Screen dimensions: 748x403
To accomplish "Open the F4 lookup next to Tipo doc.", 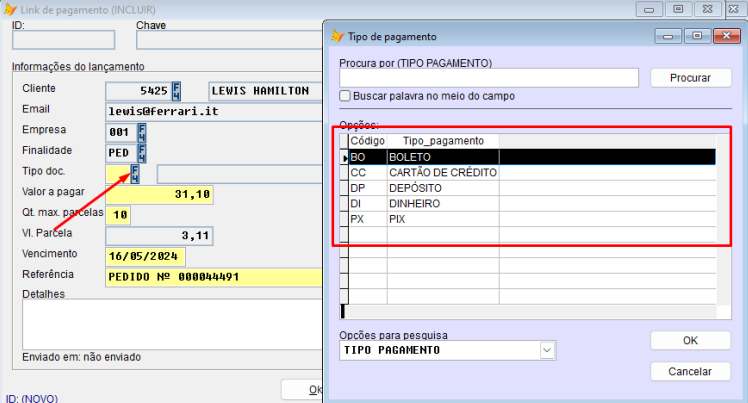I will pos(135,174).
